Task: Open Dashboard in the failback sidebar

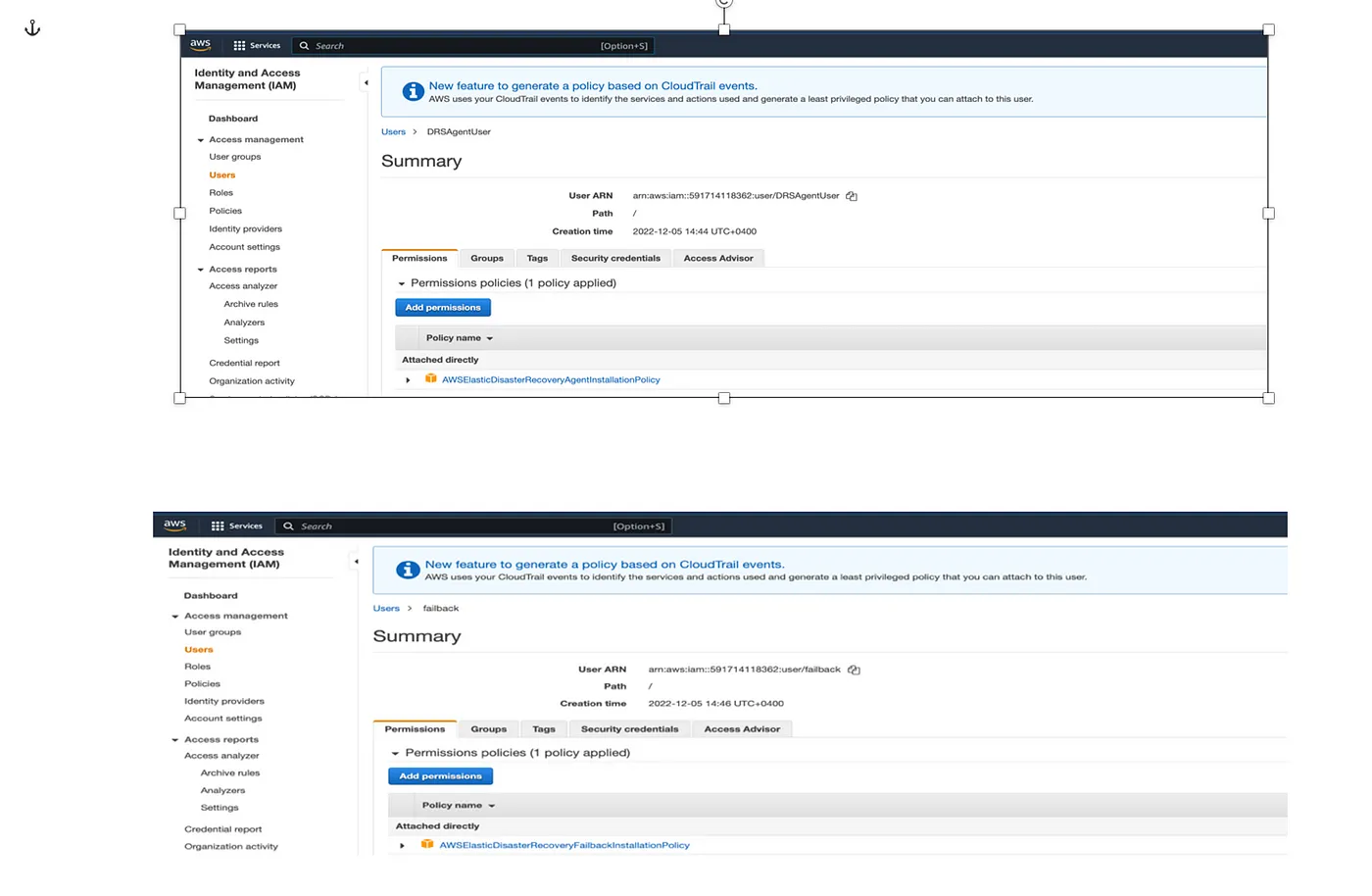Action: 211,595
